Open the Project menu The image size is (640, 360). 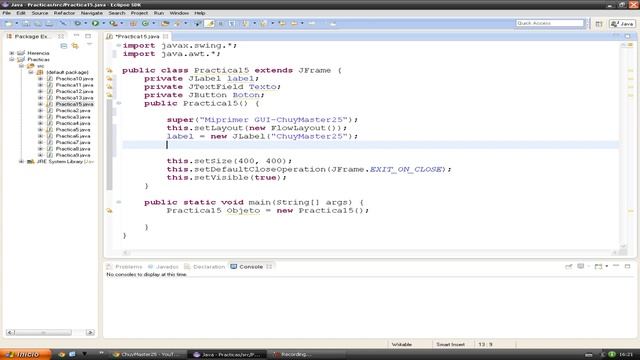tap(139, 13)
